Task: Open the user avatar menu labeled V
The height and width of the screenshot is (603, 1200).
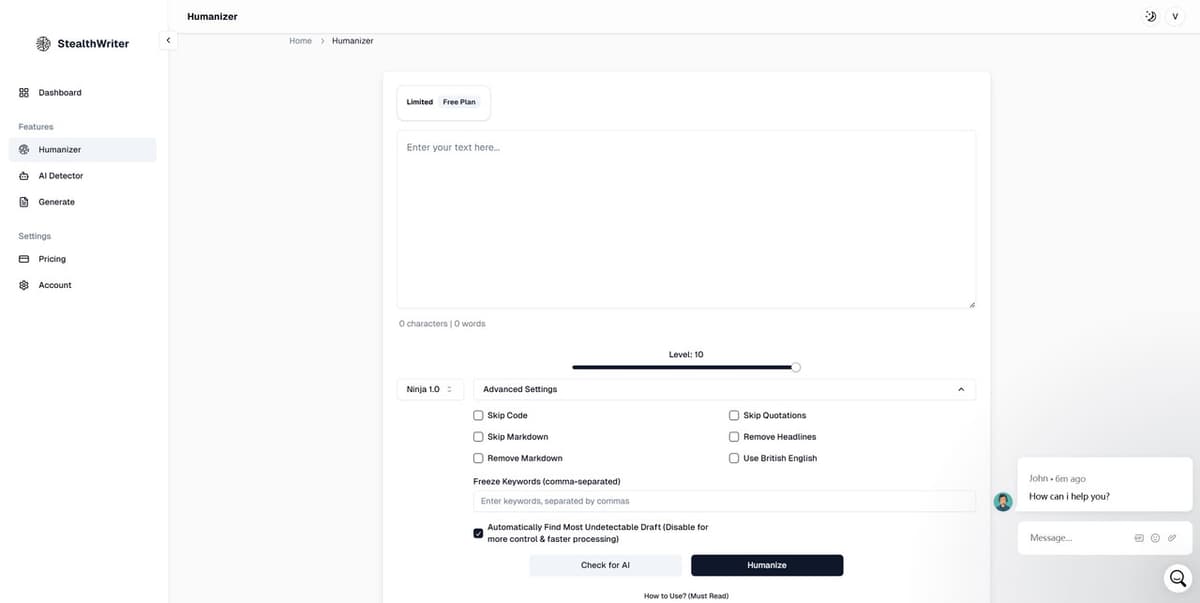Action: [1174, 17]
